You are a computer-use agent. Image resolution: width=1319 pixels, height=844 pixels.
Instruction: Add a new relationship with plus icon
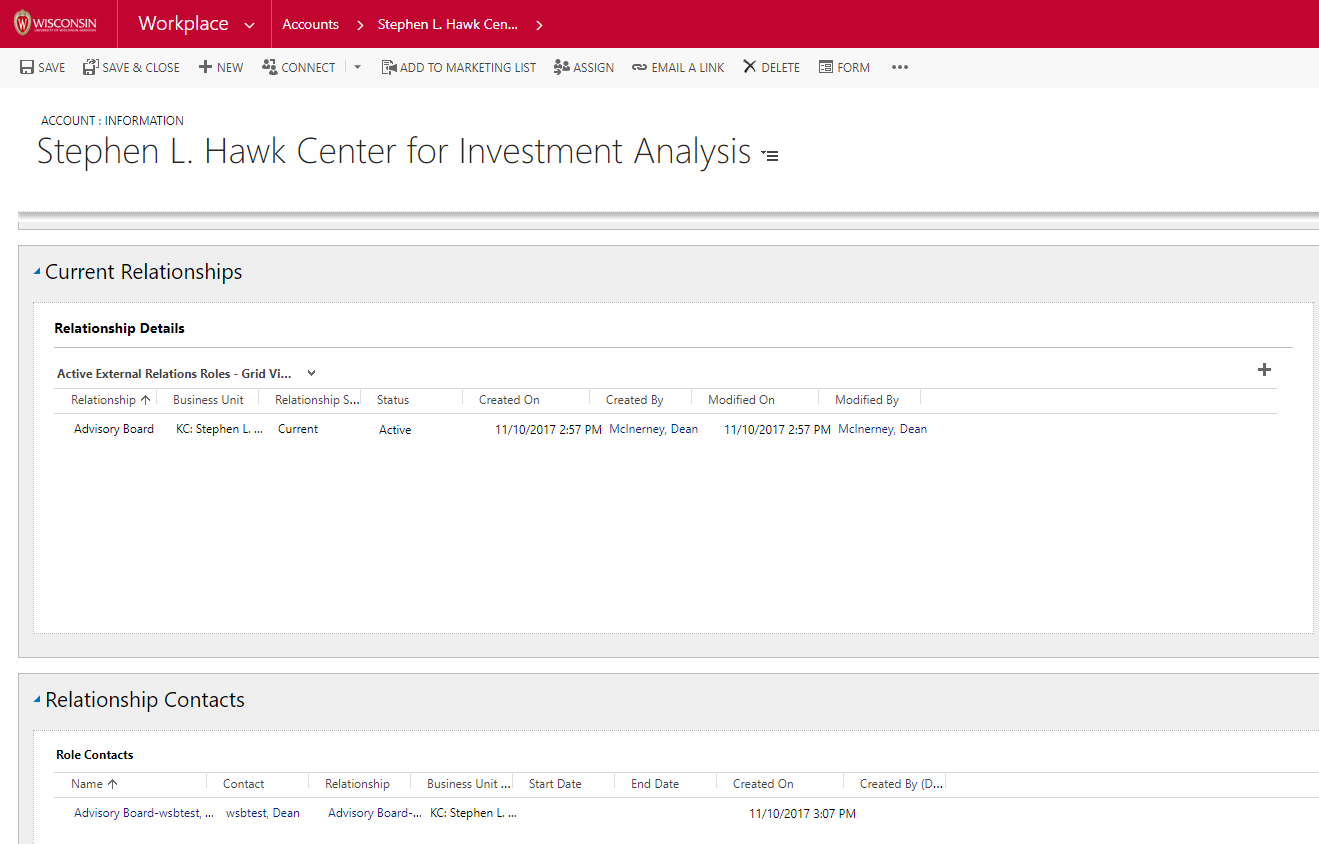[x=1264, y=370]
